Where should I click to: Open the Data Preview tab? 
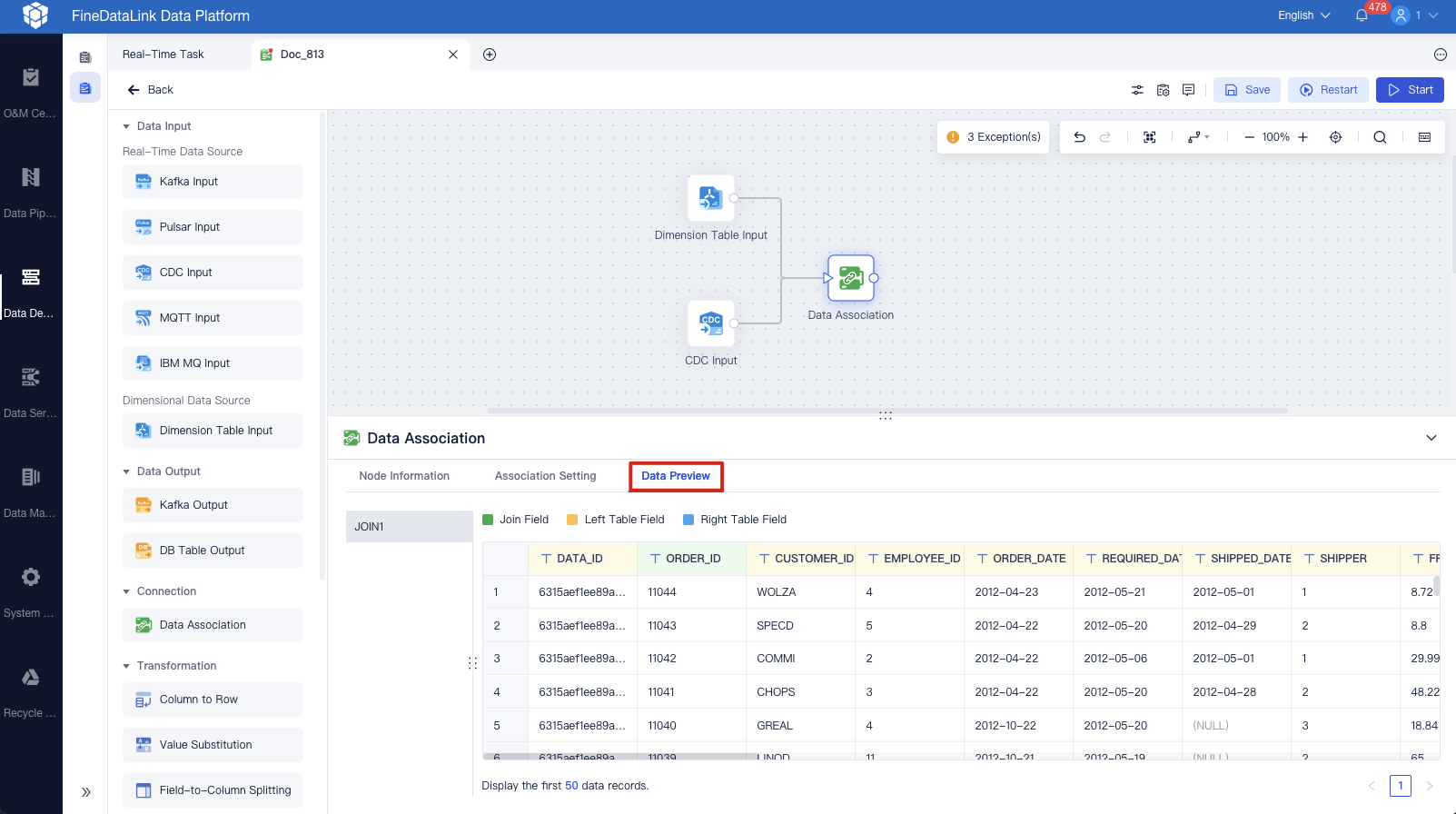pos(676,476)
